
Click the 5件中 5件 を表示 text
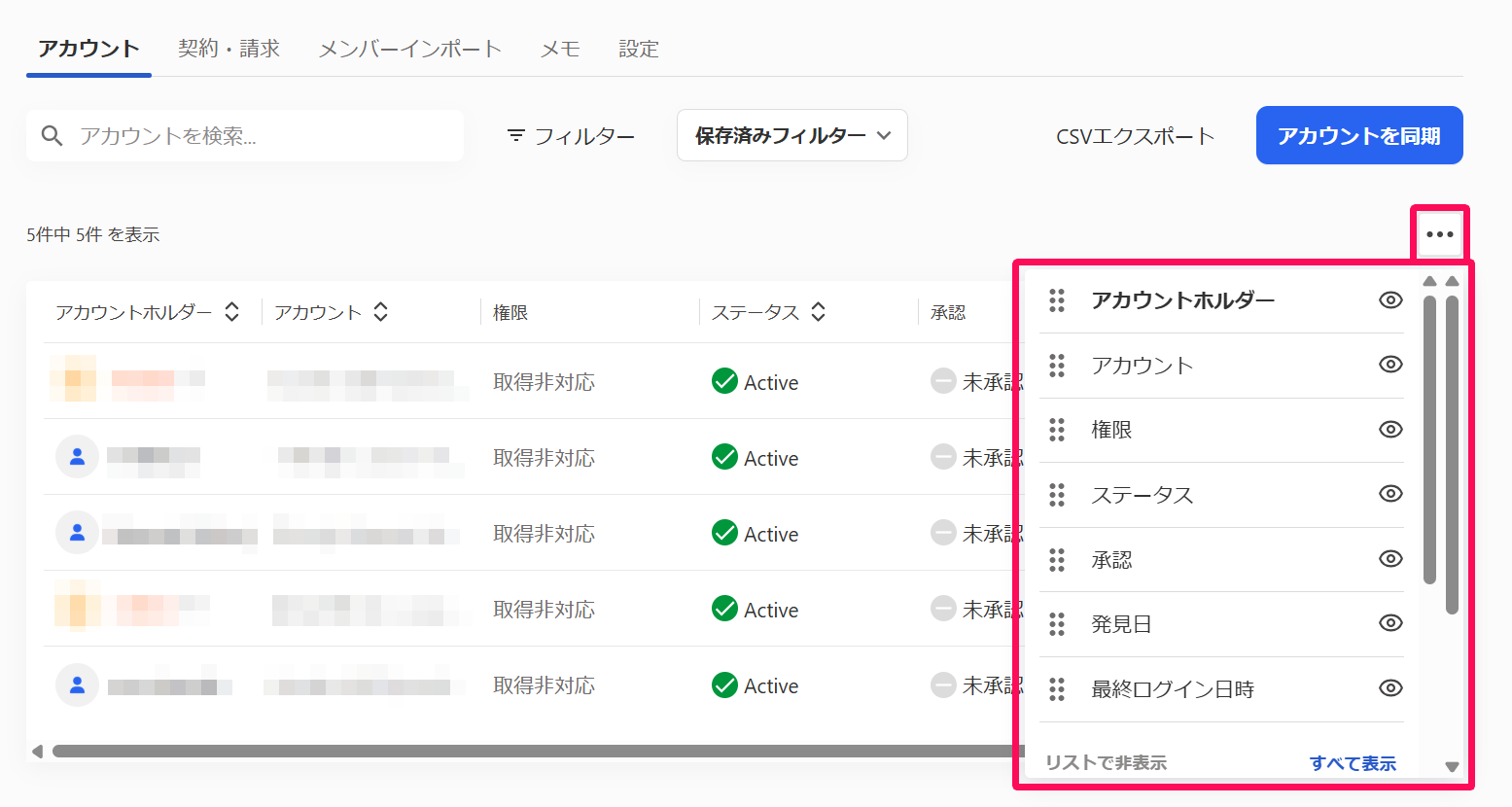(93, 234)
